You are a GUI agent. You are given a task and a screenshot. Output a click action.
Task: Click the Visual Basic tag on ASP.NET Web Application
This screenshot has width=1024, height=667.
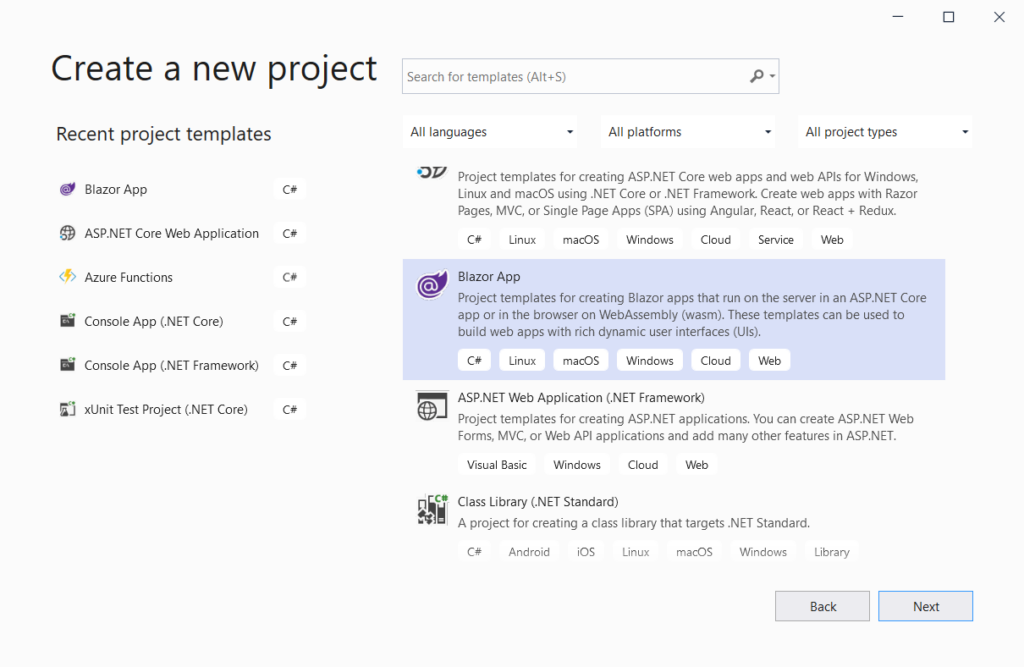pyautogui.click(x=496, y=464)
